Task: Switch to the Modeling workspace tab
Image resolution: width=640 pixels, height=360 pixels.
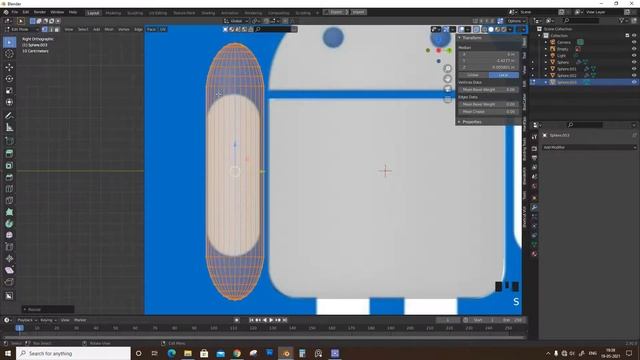Action: [113, 13]
